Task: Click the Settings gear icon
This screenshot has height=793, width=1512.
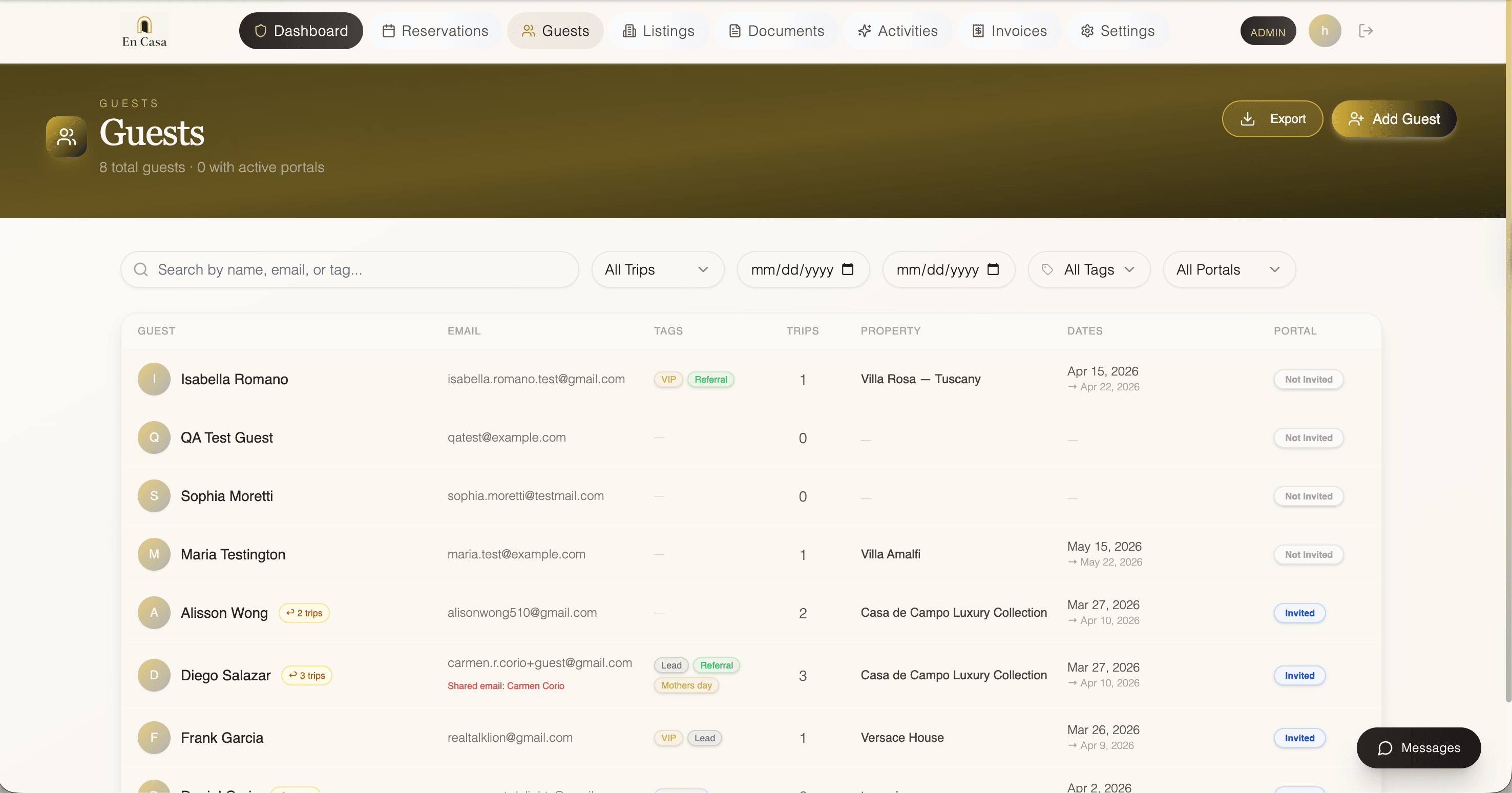Action: coord(1086,31)
